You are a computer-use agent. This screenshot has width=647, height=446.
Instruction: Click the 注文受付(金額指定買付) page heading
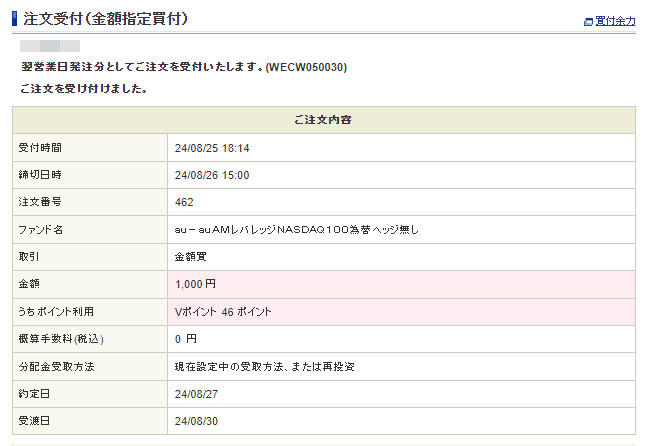(105, 19)
